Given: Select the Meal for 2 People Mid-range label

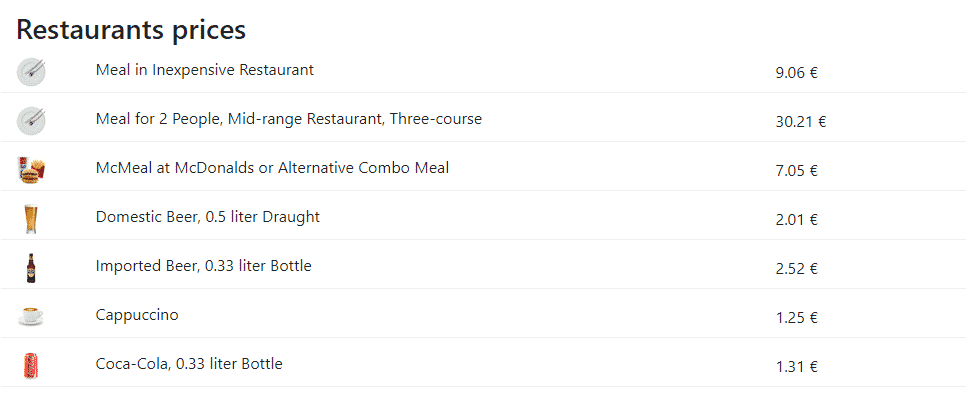Looking at the screenshot, I should (x=288, y=119).
